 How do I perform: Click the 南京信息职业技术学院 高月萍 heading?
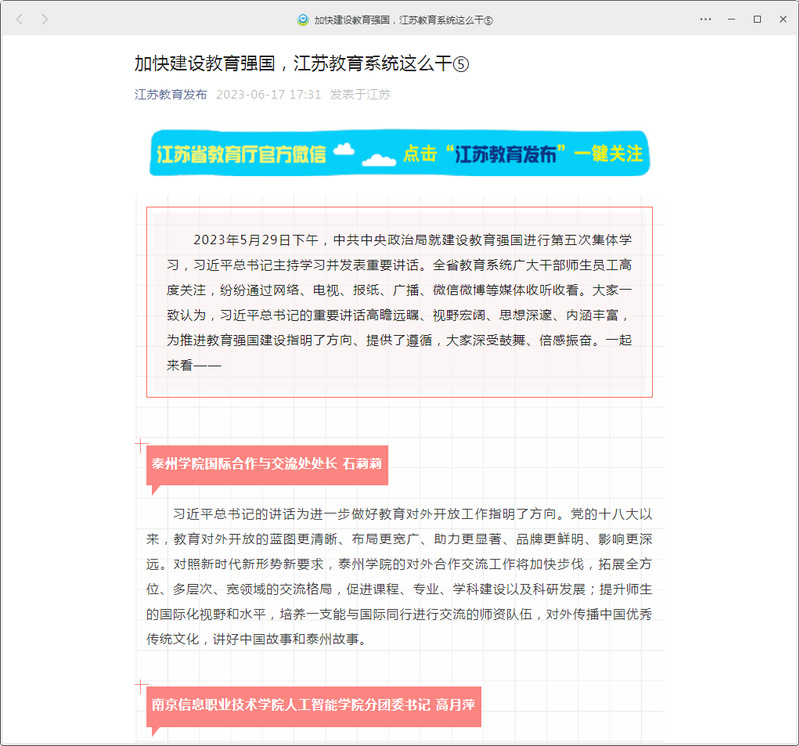tap(313, 705)
